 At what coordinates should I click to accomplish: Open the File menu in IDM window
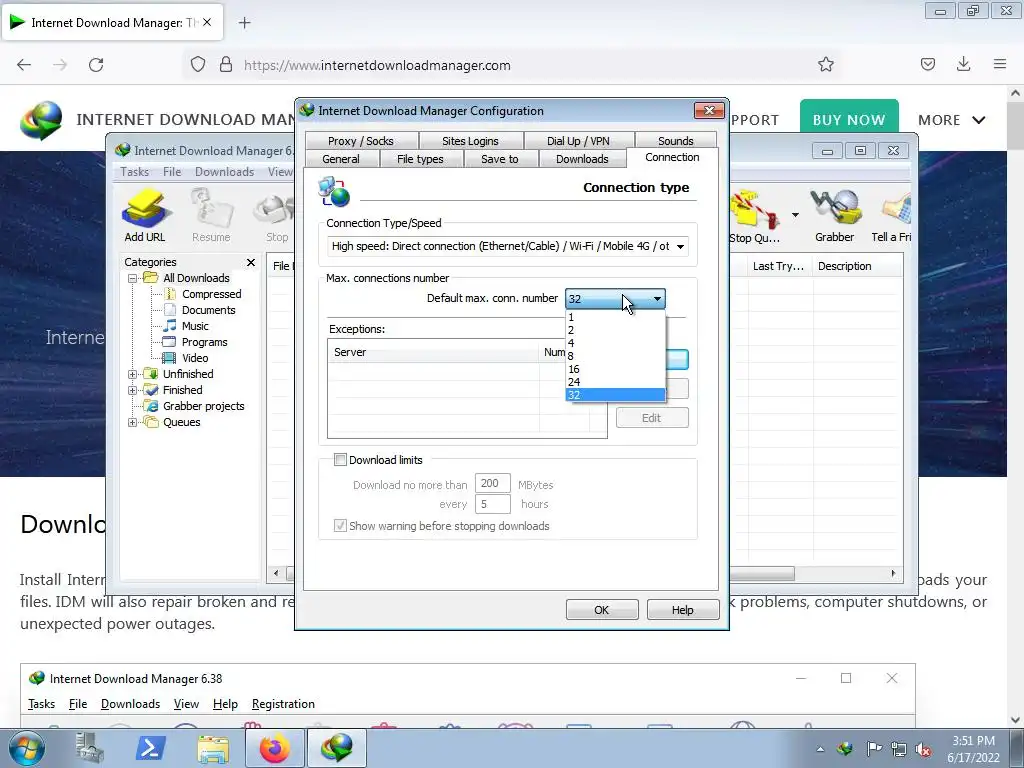pyautogui.click(x=172, y=172)
